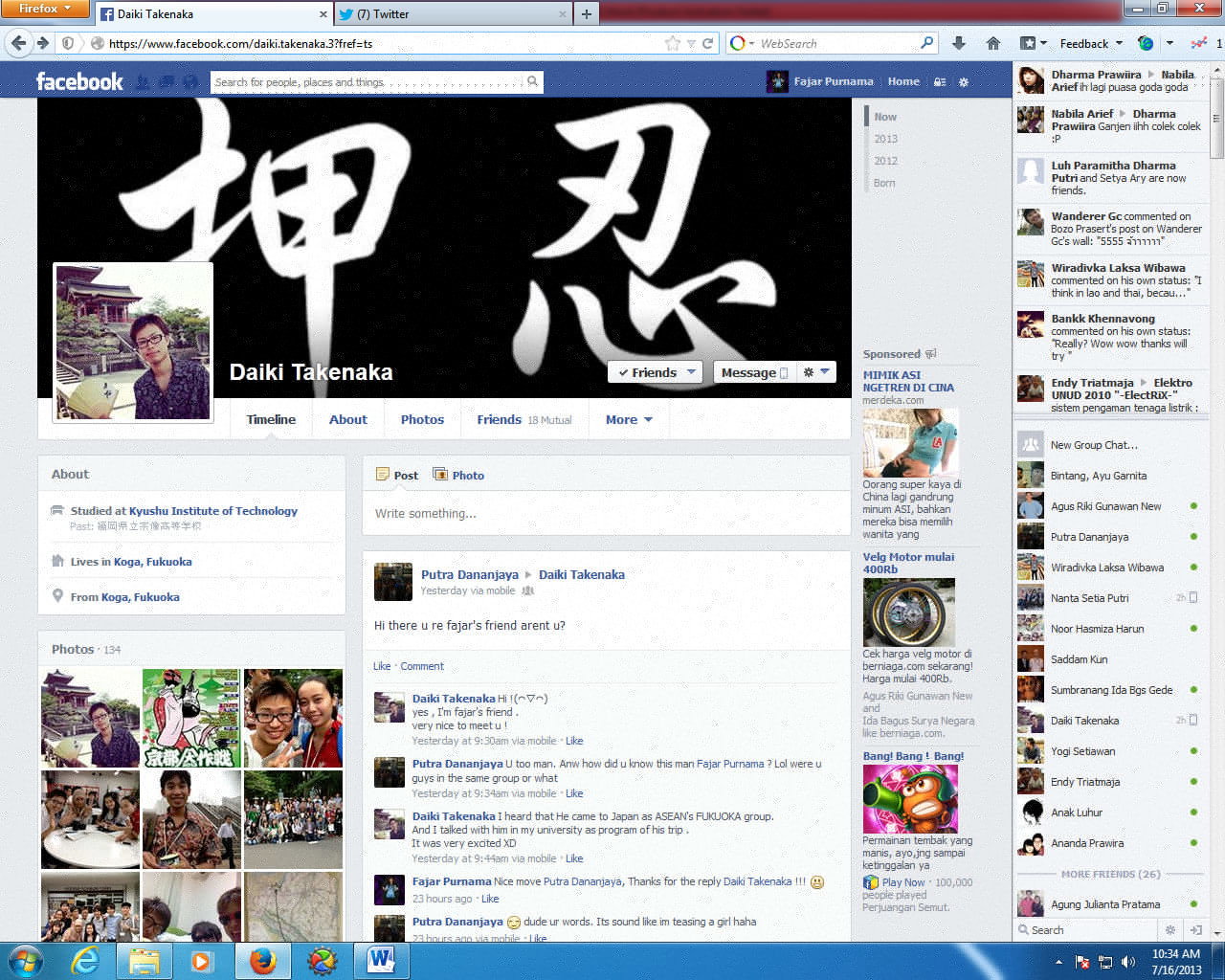The width and height of the screenshot is (1225, 980).
Task: Open Firefox main menu dropdown
Action: 44,9
